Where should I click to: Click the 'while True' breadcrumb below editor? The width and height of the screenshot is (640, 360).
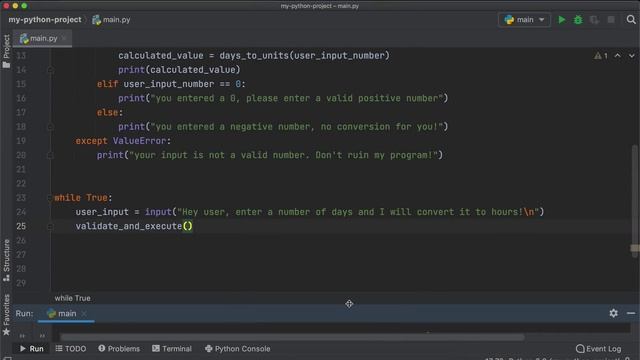click(73, 298)
